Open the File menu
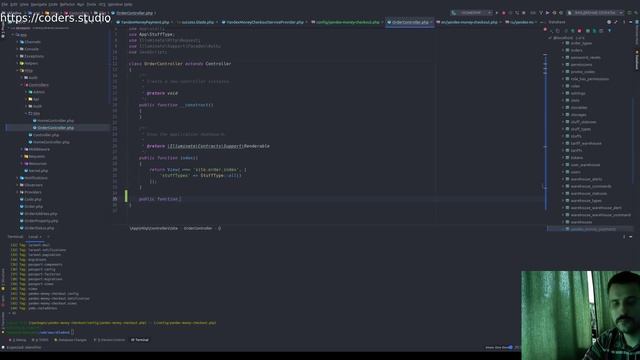640x360 pixels. pos(4,4)
